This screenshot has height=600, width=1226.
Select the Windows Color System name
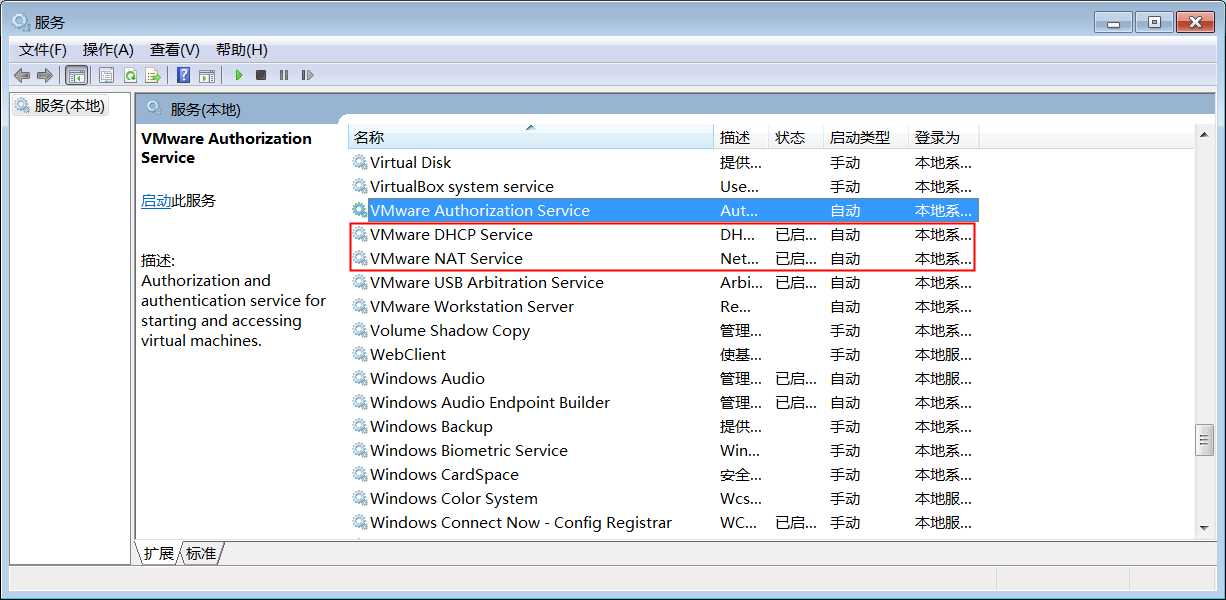(x=454, y=498)
